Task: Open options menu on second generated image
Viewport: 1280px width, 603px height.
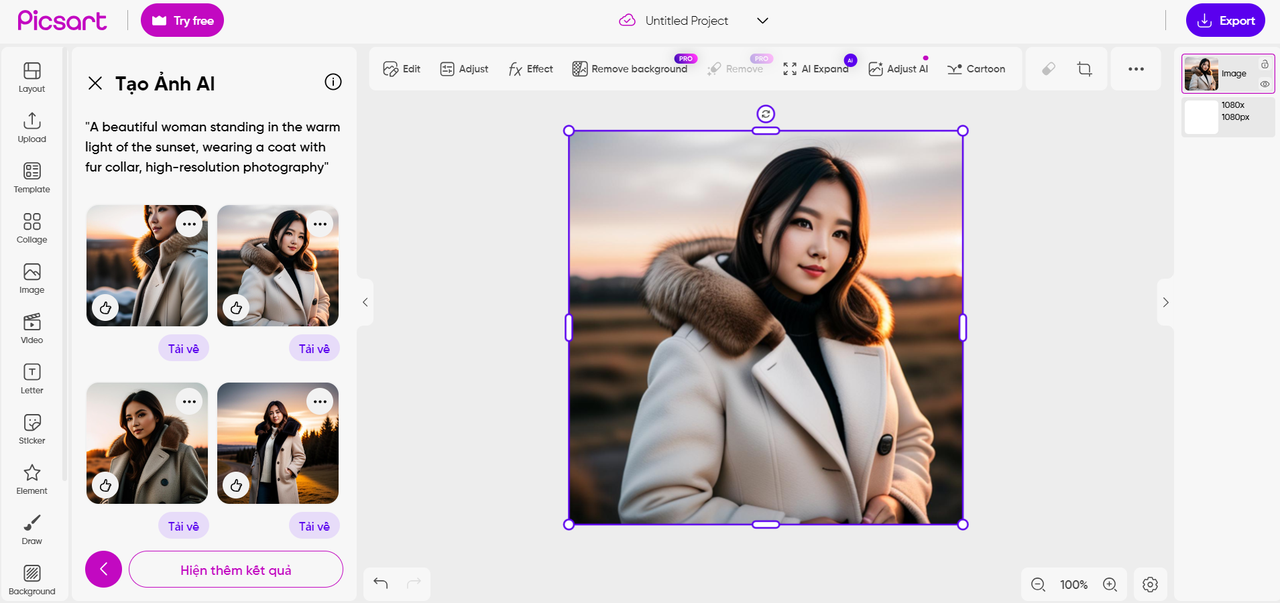Action: coord(320,224)
